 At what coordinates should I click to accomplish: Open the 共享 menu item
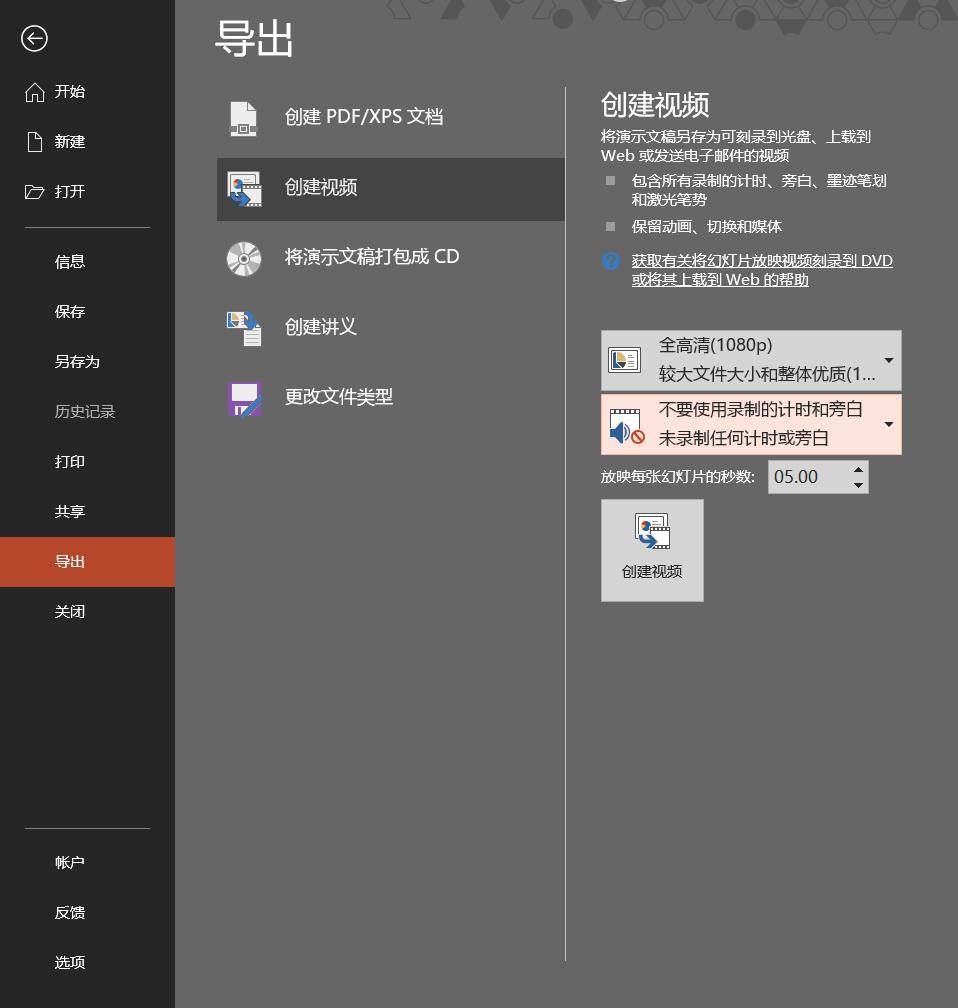point(70,511)
